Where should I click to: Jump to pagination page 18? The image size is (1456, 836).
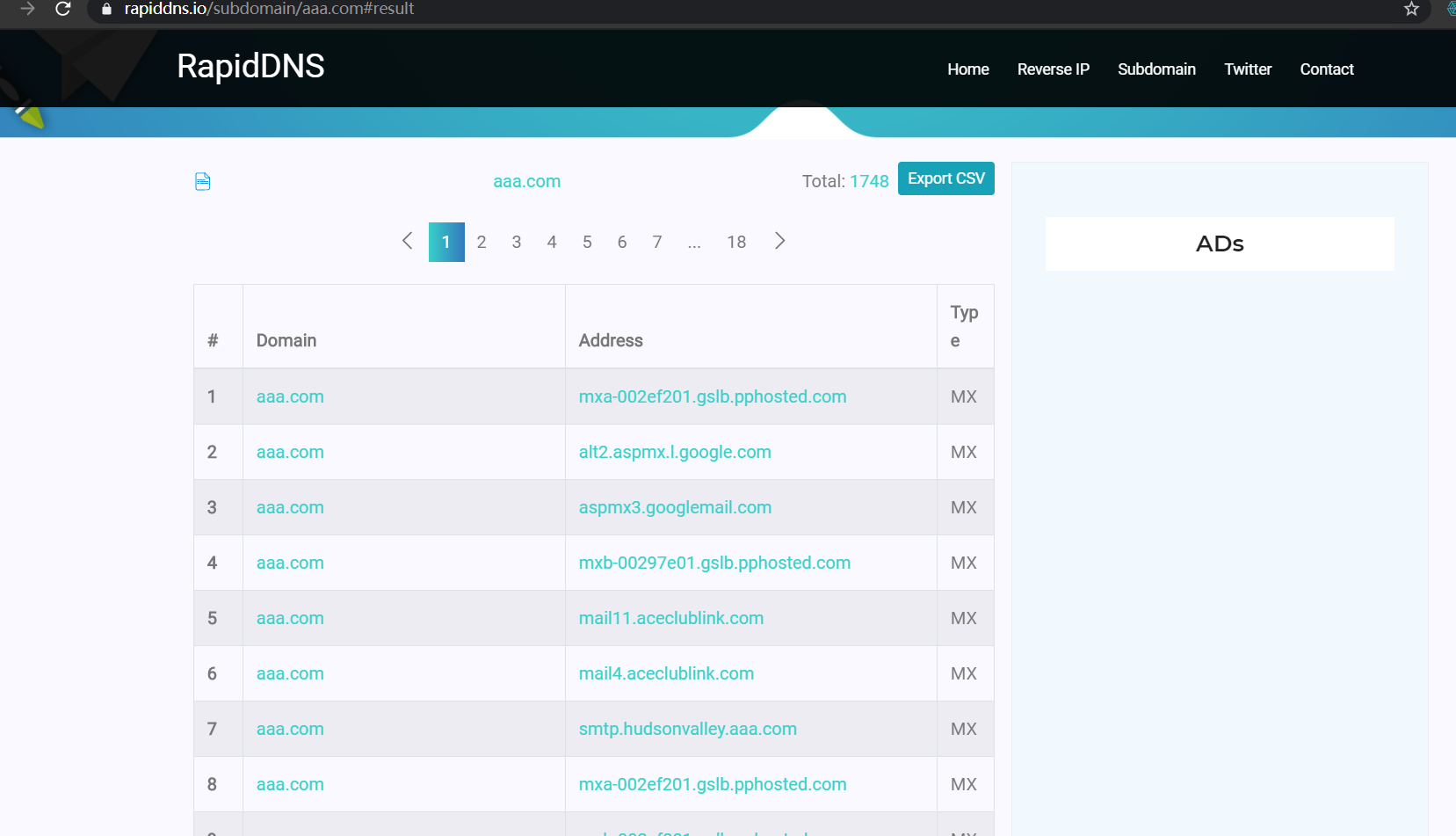pyautogui.click(x=736, y=242)
